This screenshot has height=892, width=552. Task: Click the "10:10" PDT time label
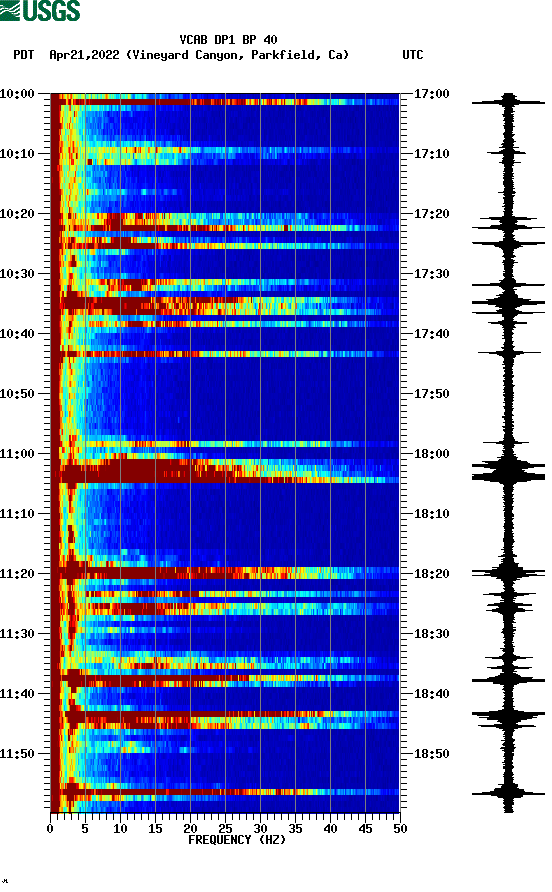17,154
